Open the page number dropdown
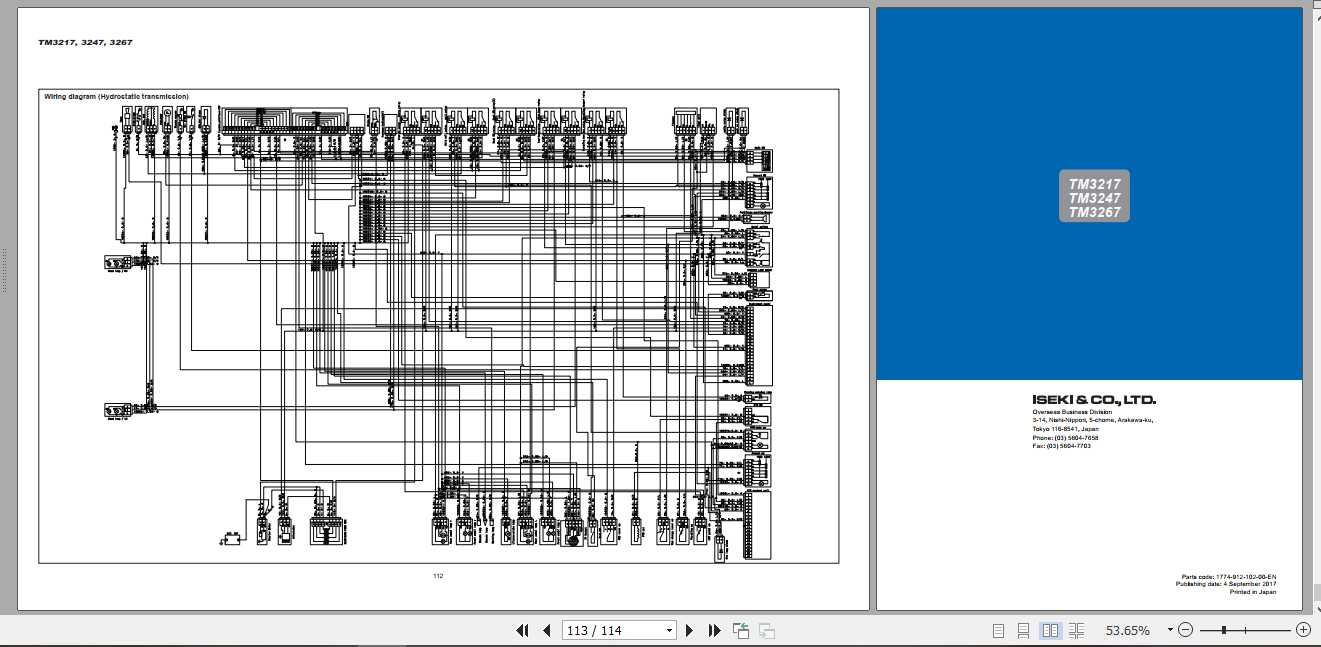1321x647 pixels. 668,631
